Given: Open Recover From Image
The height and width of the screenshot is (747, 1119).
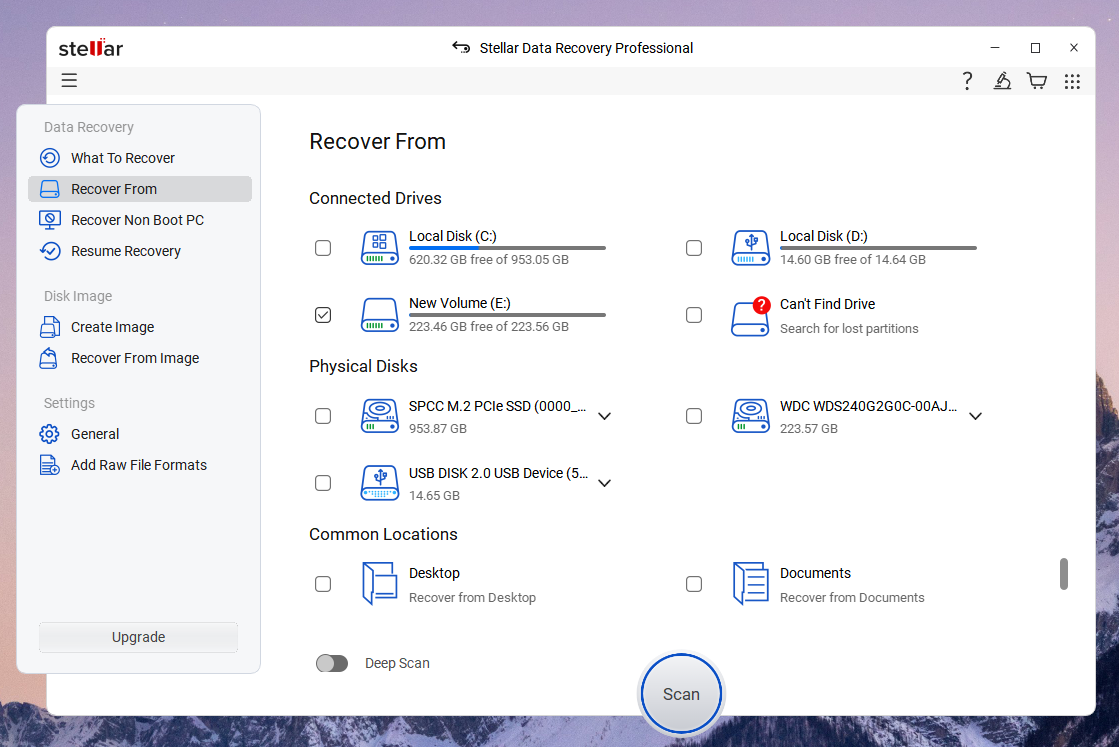Looking at the screenshot, I should tap(135, 358).
